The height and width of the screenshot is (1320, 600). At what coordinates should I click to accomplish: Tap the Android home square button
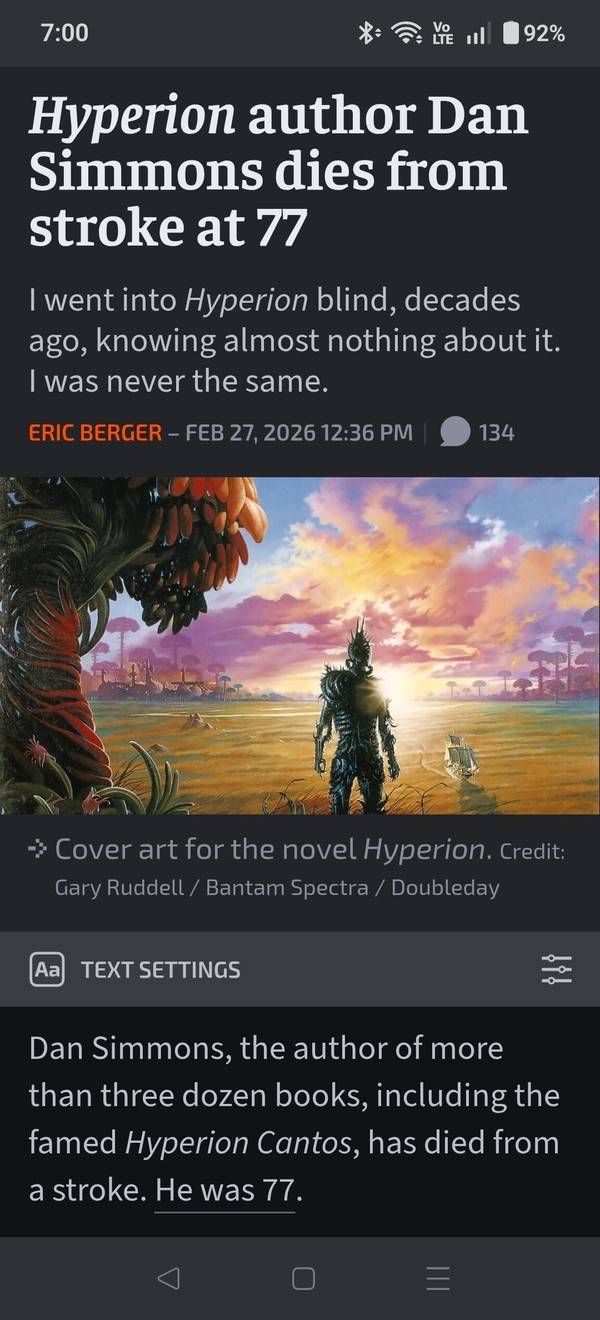pos(303,1278)
